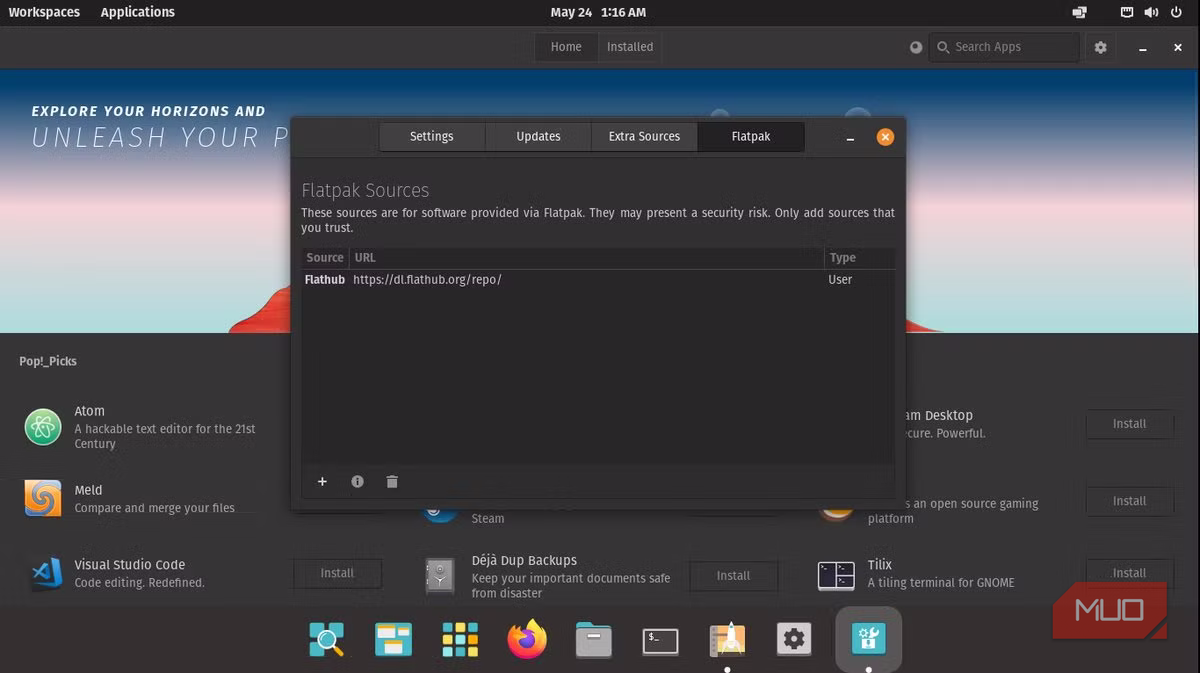Open system Settings gear in the dock
The image size is (1200, 673).
point(794,639)
